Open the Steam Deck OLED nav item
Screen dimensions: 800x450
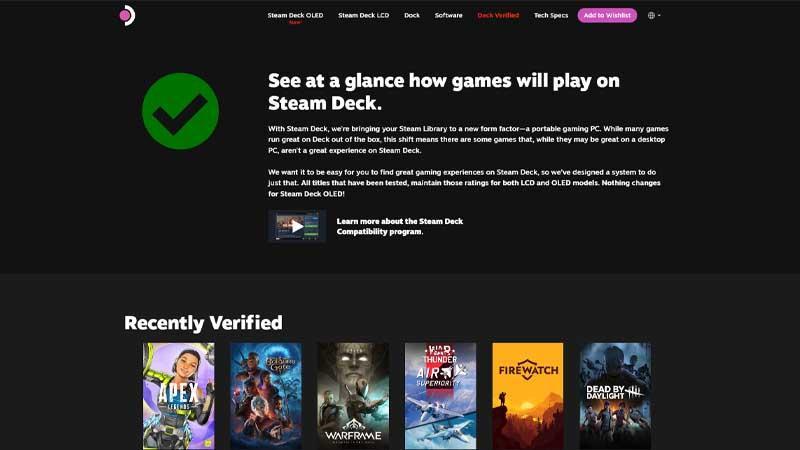coord(295,15)
